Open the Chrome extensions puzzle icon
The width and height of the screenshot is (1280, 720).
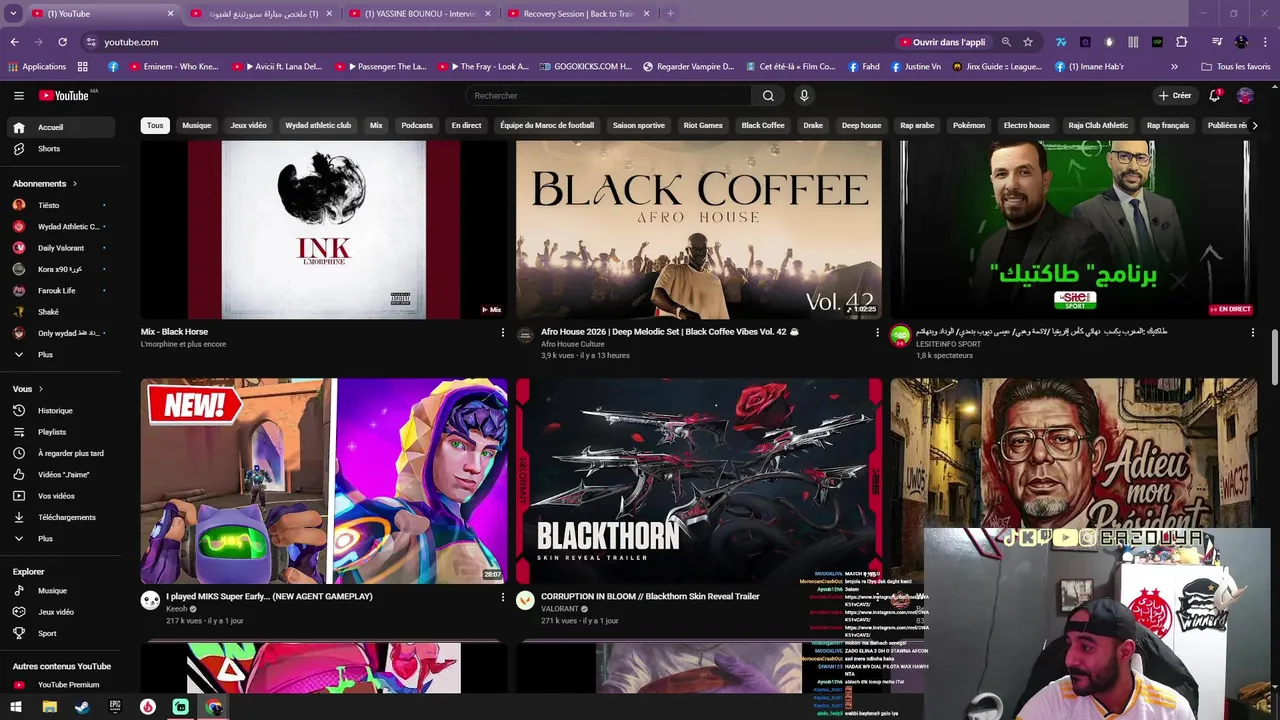pyautogui.click(x=1181, y=42)
